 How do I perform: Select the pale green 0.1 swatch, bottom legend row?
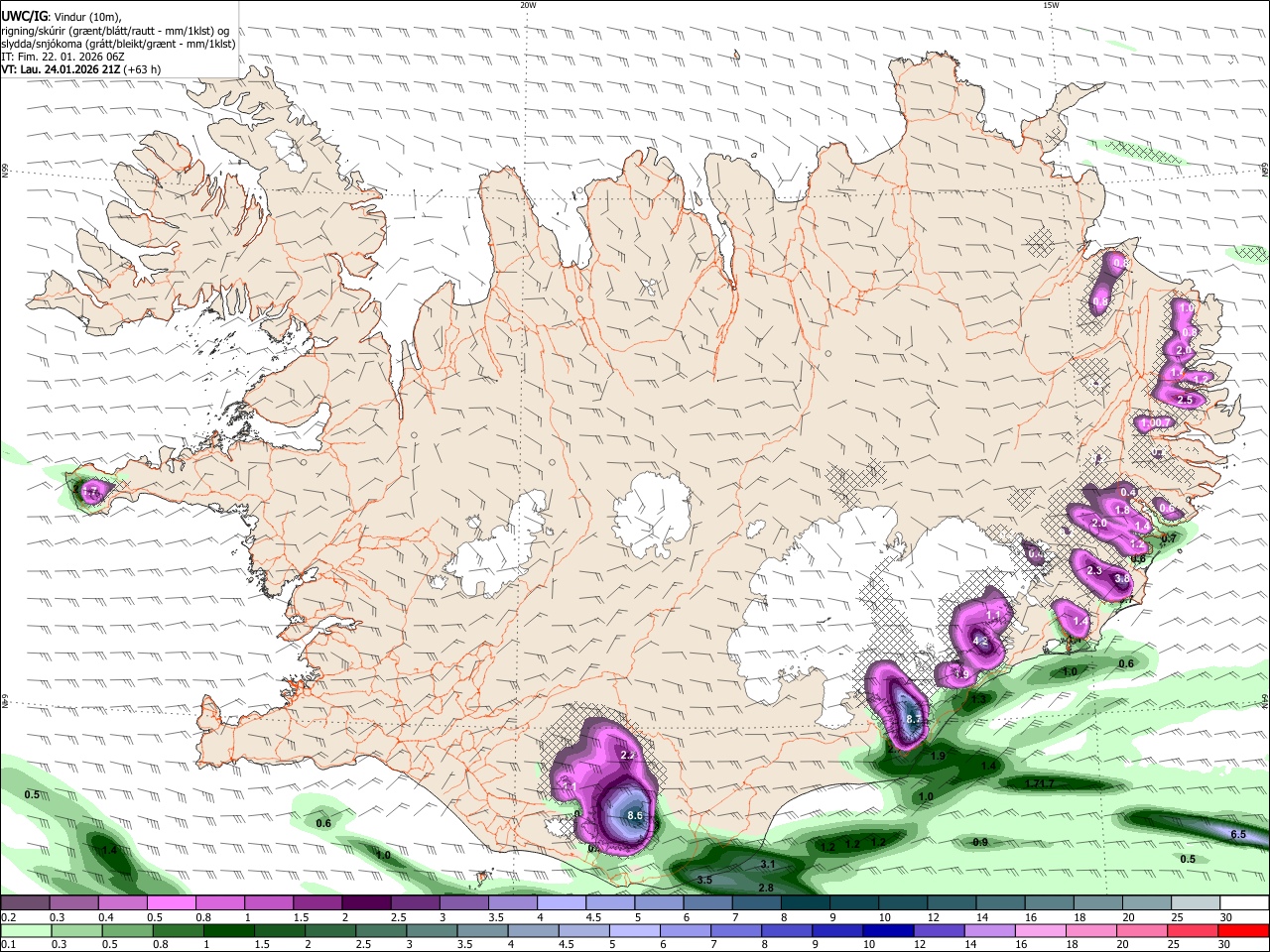tap(26, 931)
